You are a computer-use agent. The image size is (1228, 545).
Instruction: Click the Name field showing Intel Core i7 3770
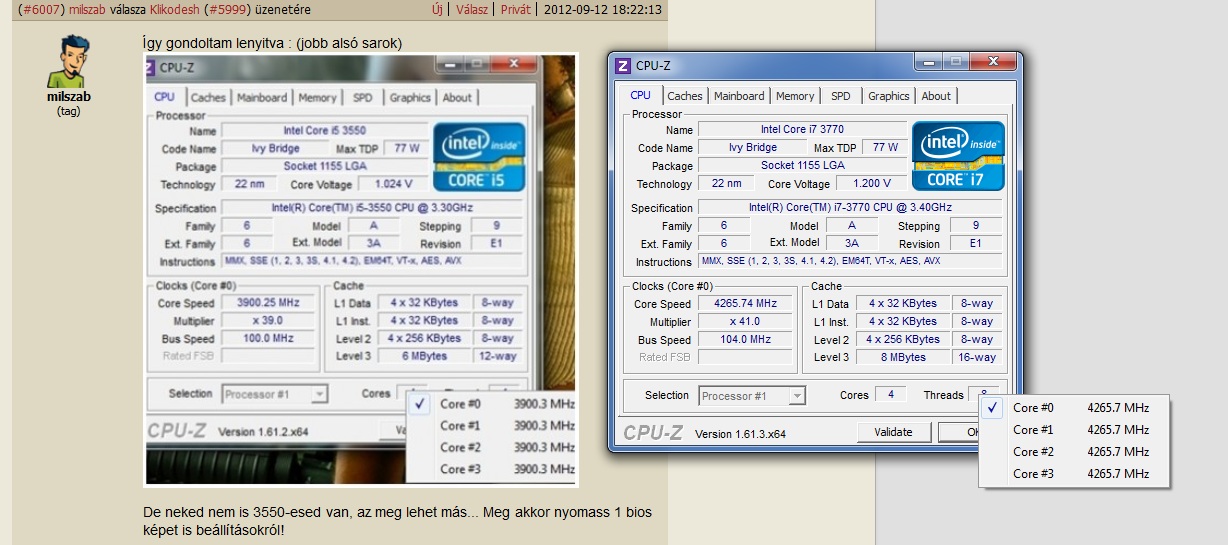[801, 130]
